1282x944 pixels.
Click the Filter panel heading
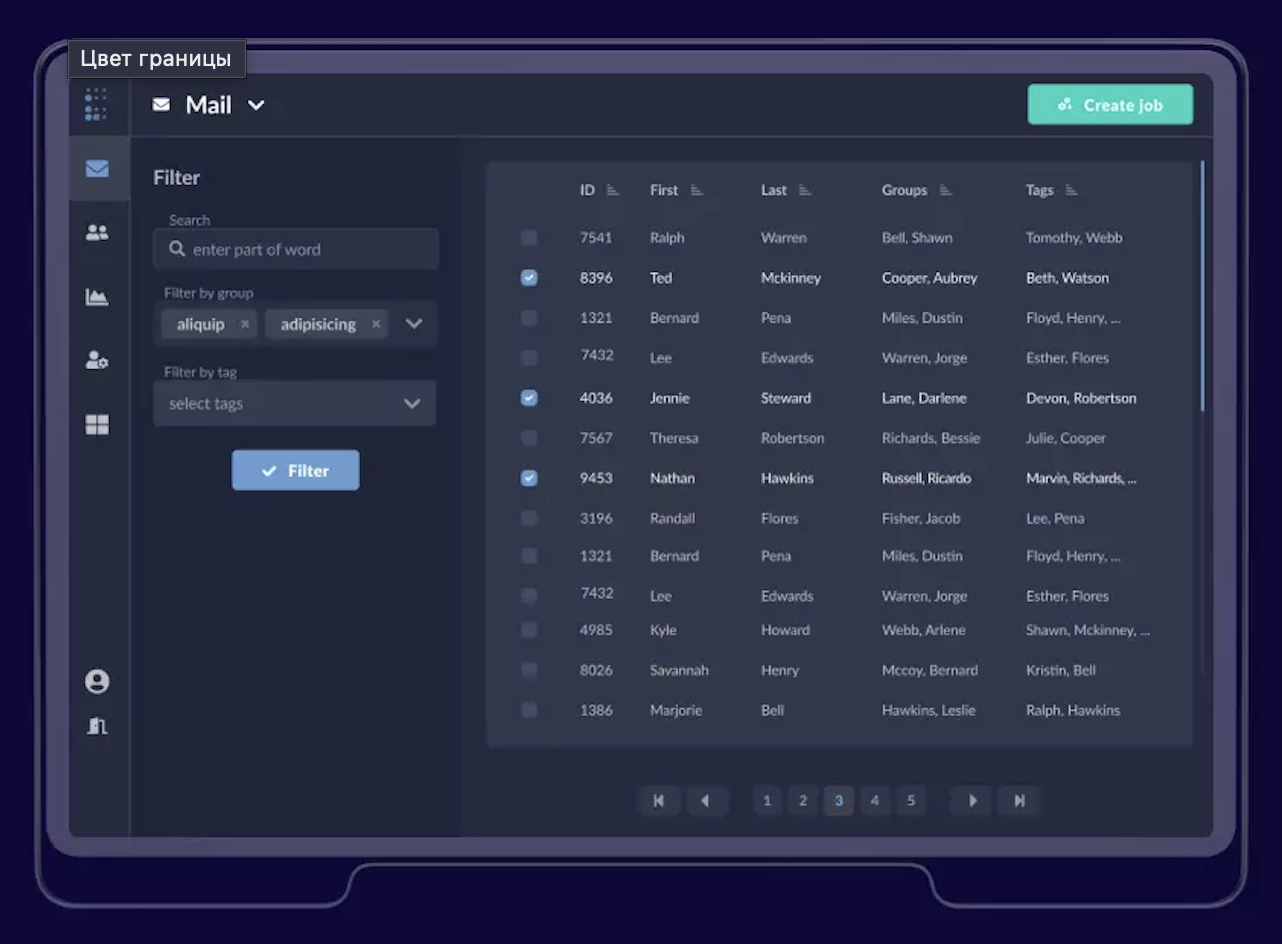[x=177, y=177]
